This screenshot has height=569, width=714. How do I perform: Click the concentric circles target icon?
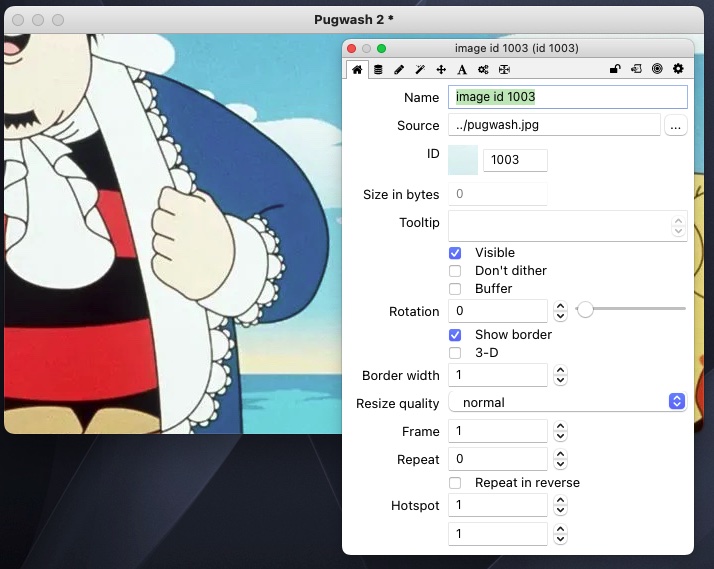click(657, 69)
